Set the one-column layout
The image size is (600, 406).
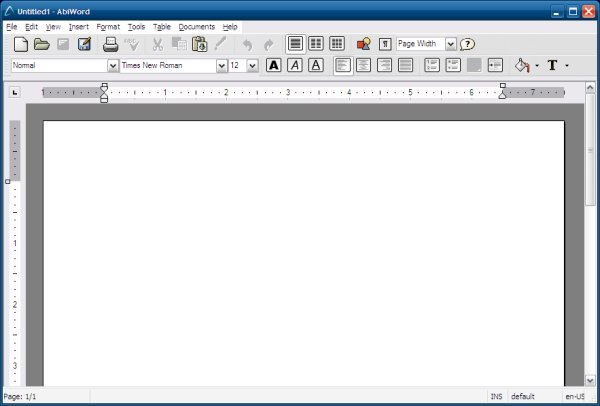pos(295,44)
